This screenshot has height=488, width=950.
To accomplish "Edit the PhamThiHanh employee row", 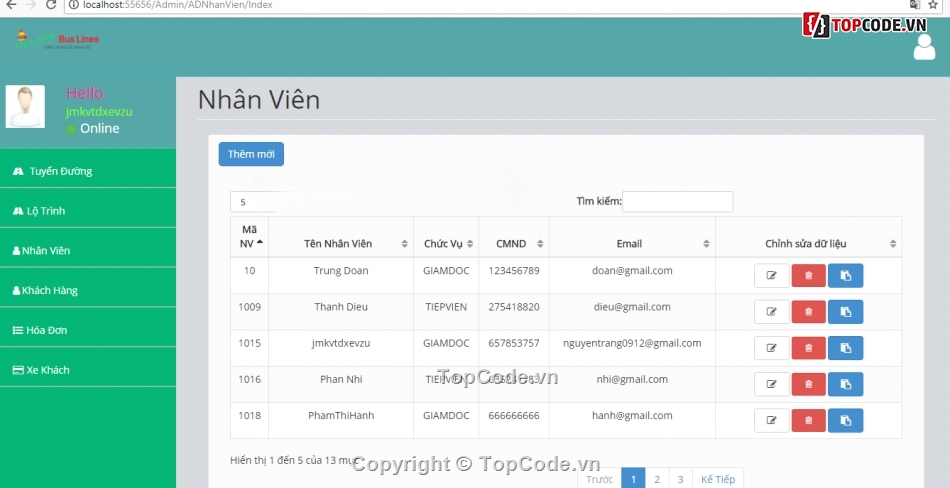I will point(771,420).
